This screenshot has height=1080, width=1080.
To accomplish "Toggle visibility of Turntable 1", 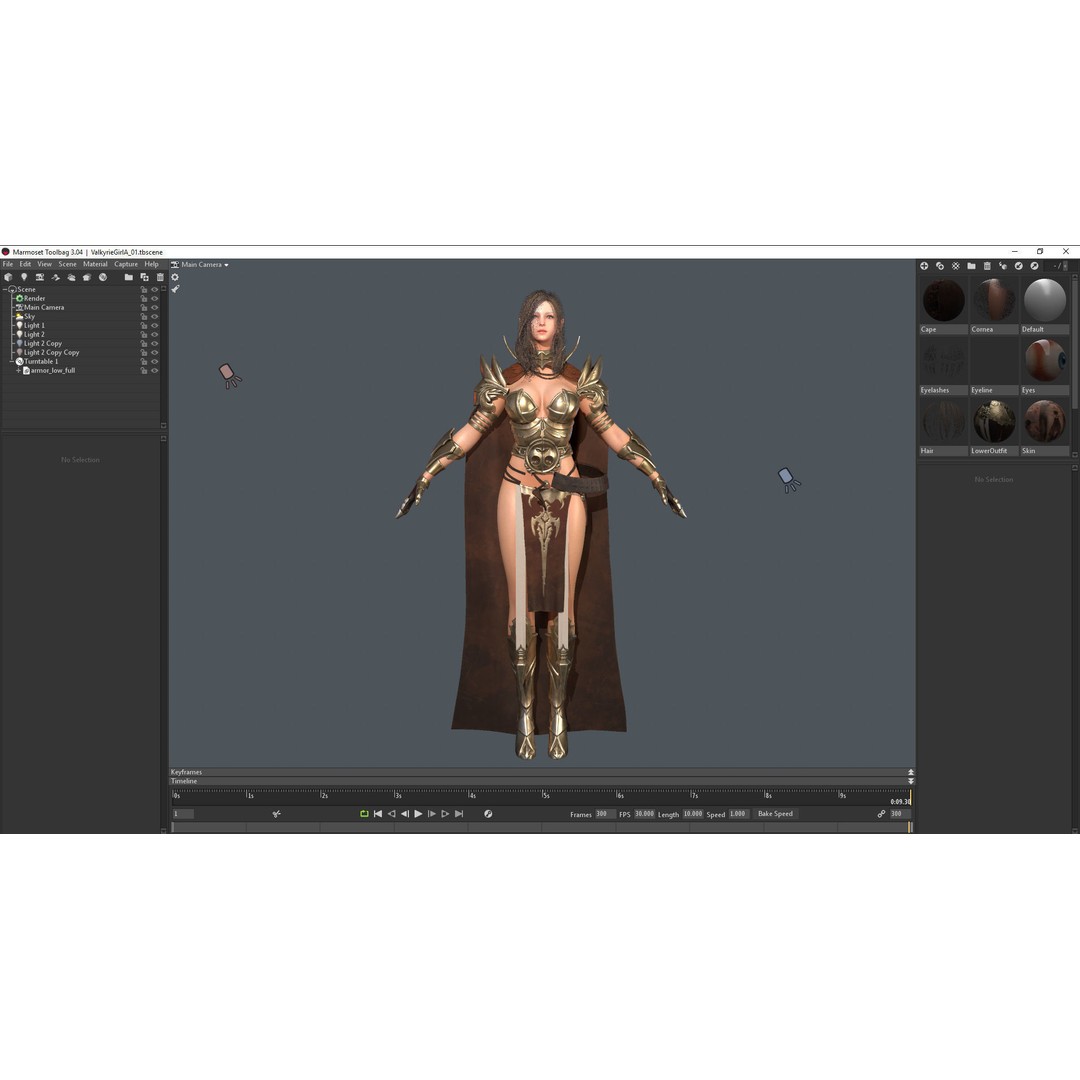I will 154,362.
